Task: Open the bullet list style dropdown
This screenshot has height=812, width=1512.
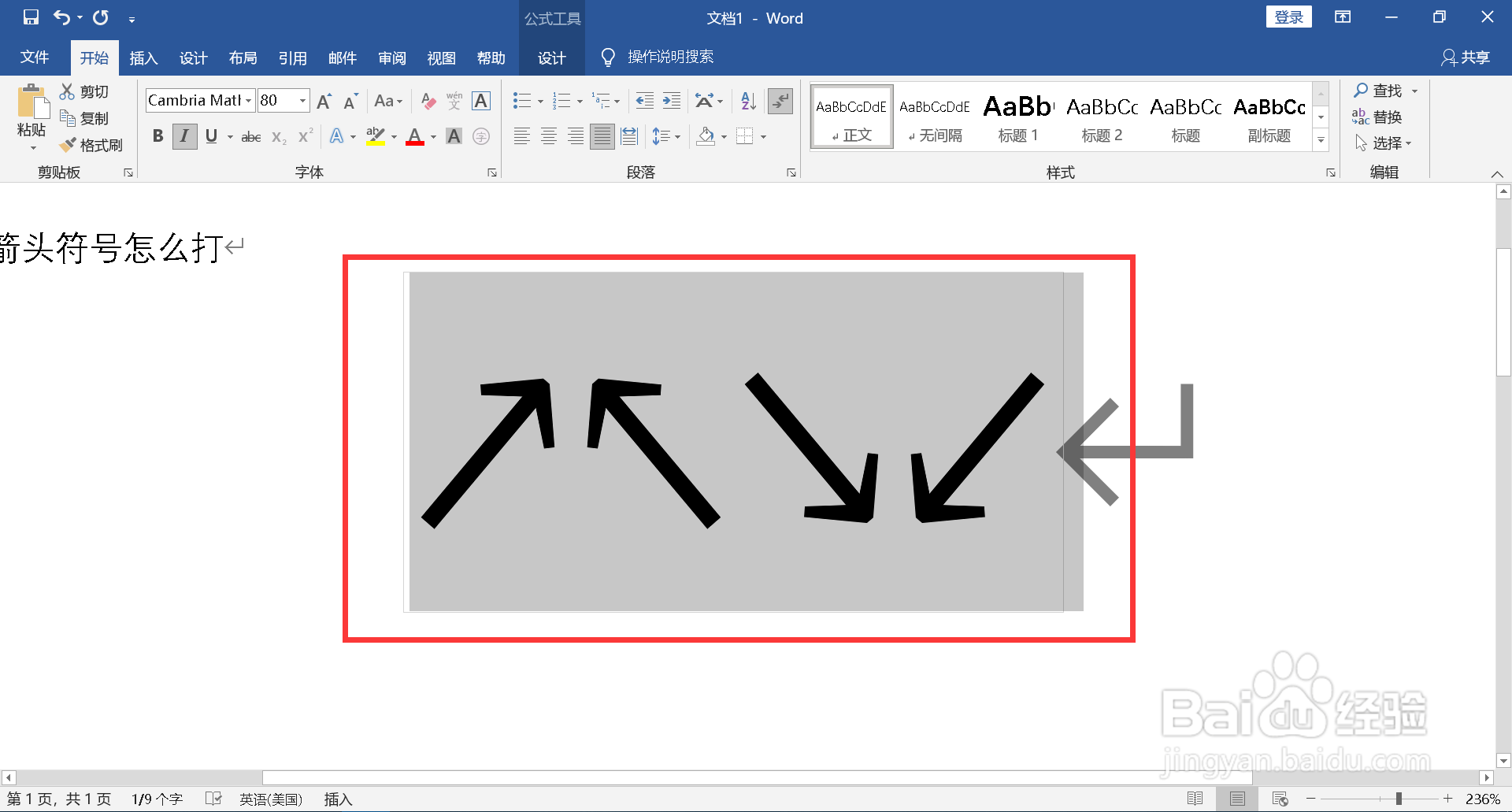Action: coord(540,101)
